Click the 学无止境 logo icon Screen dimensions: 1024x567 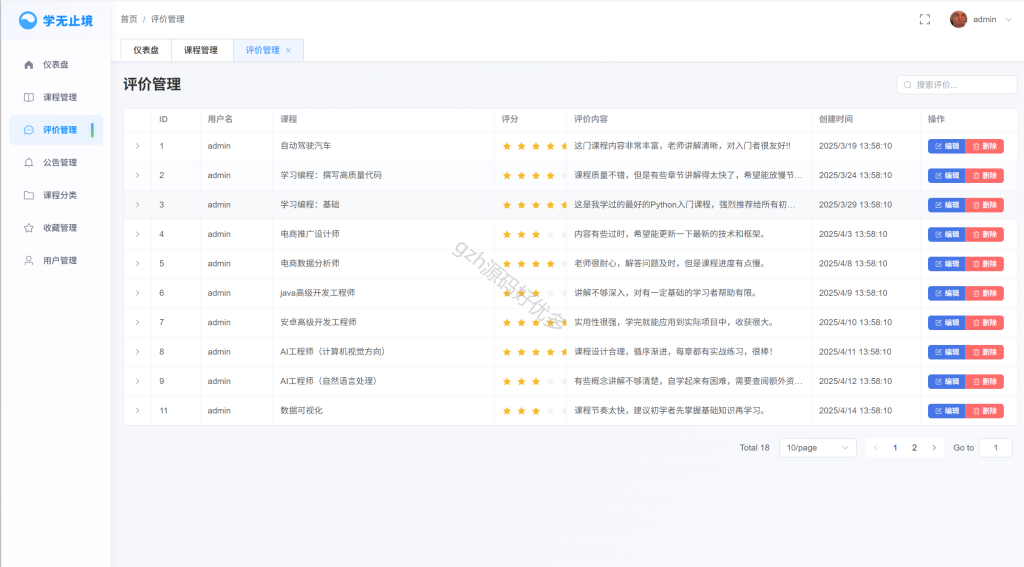(x=27, y=20)
